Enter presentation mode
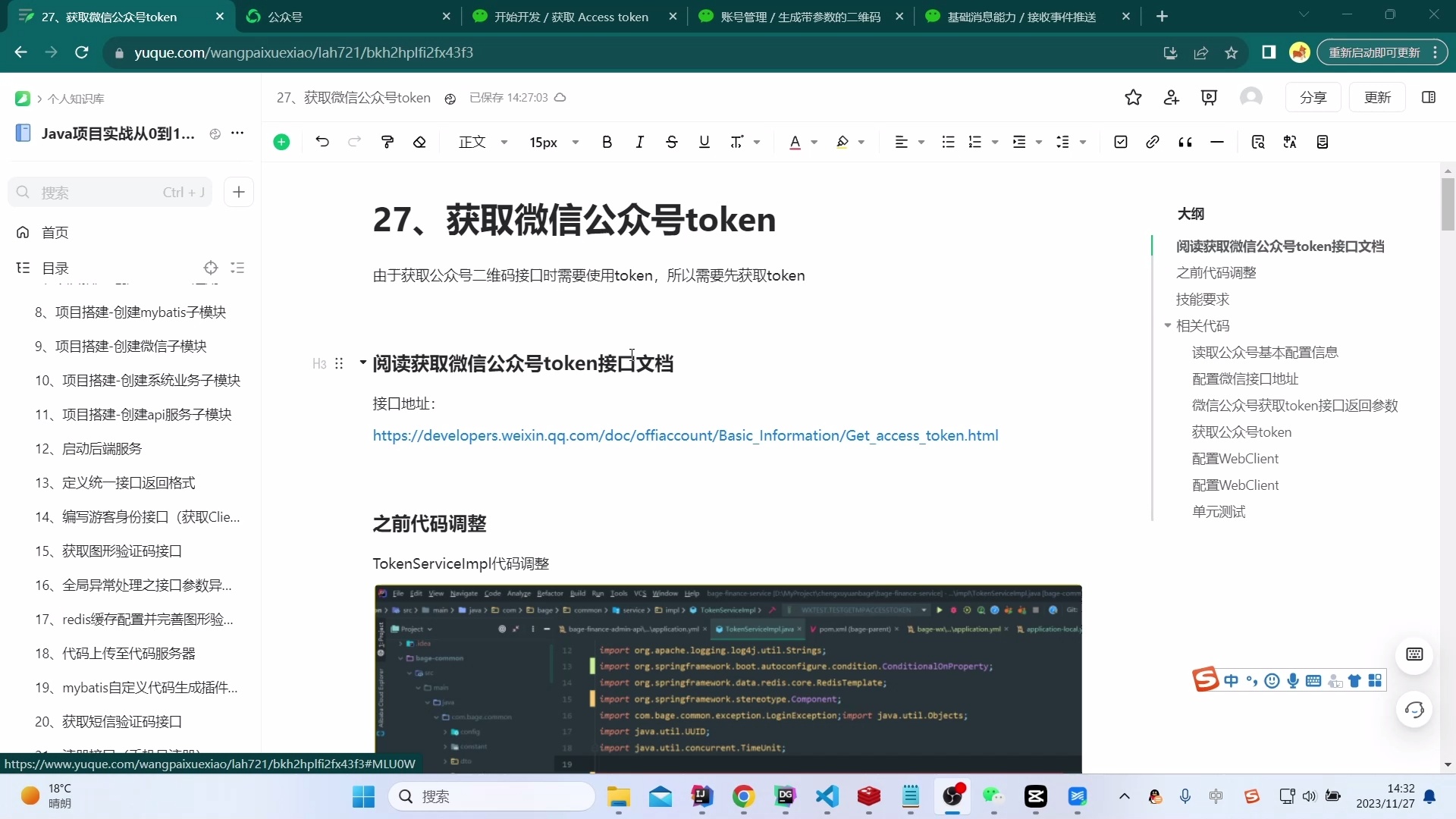Image resolution: width=1456 pixels, height=819 pixels. tap(1209, 97)
